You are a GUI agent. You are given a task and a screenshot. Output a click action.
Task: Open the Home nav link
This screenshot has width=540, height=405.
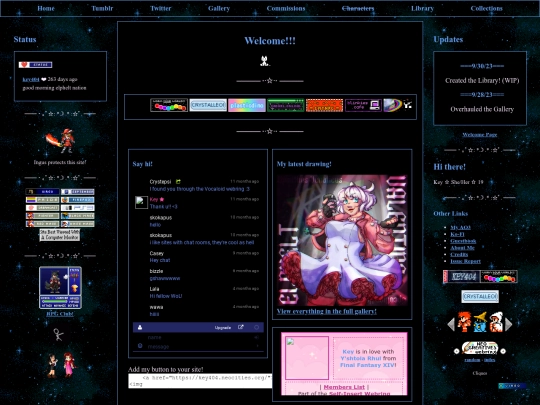coord(46,8)
